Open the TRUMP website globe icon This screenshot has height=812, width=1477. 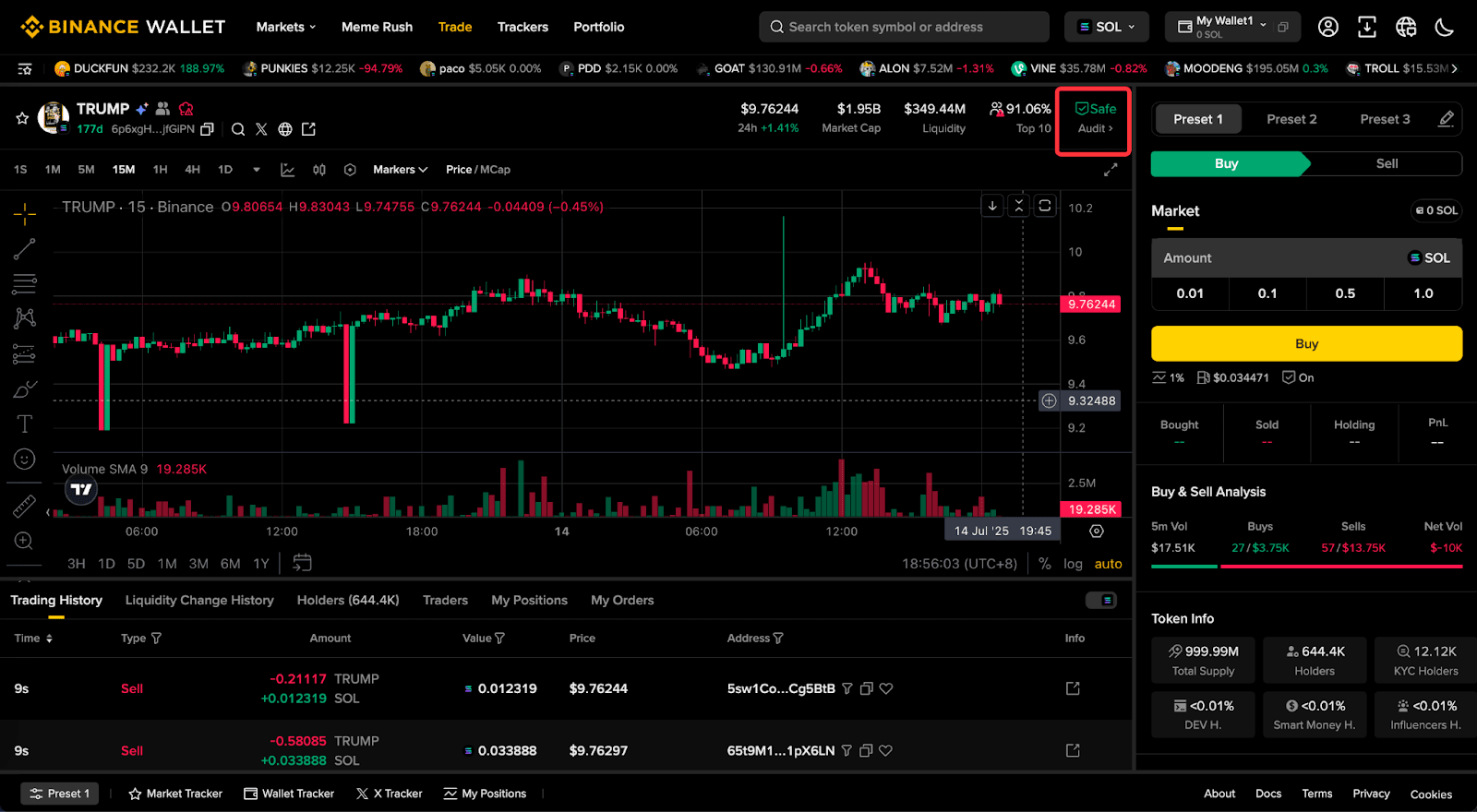(285, 129)
